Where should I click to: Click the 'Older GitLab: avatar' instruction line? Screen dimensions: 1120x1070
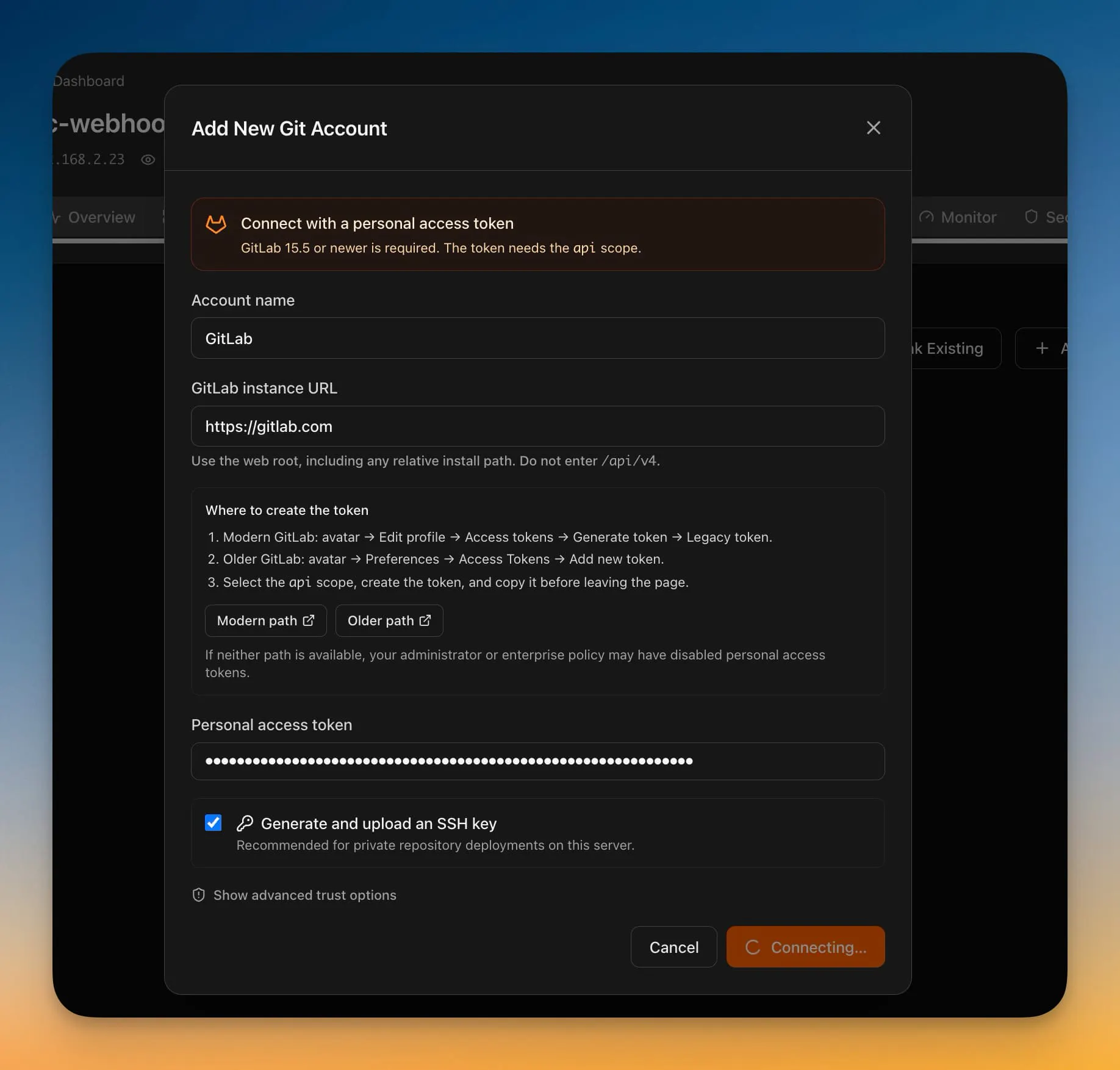436,559
